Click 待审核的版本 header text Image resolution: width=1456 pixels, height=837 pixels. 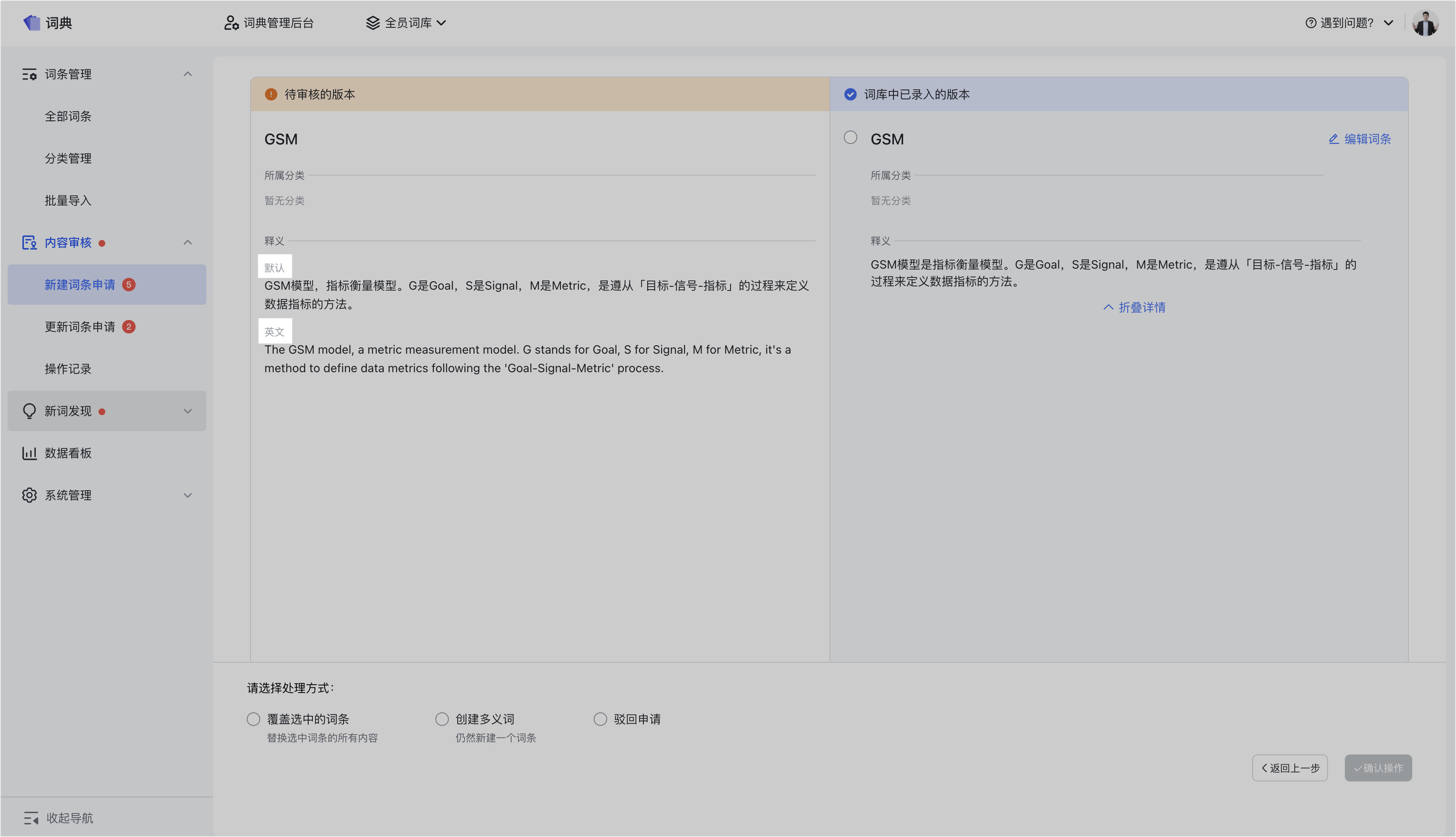320,94
